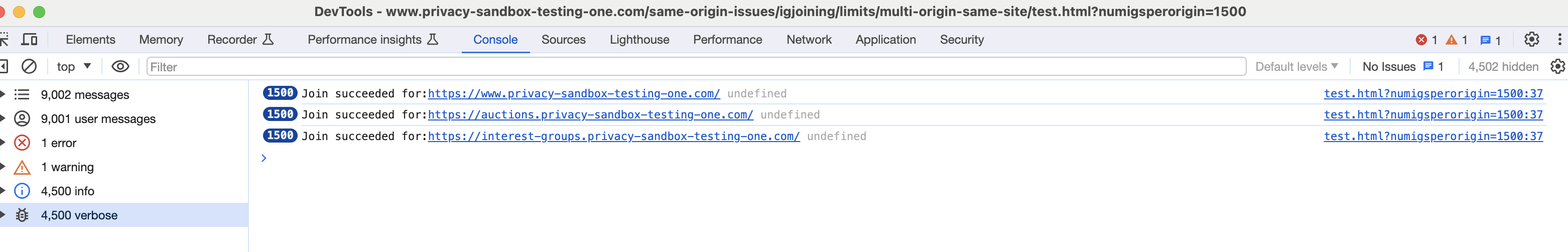Open console settings gear beside hidden count
The image size is (1568, 252).
tap(1557, 66)
